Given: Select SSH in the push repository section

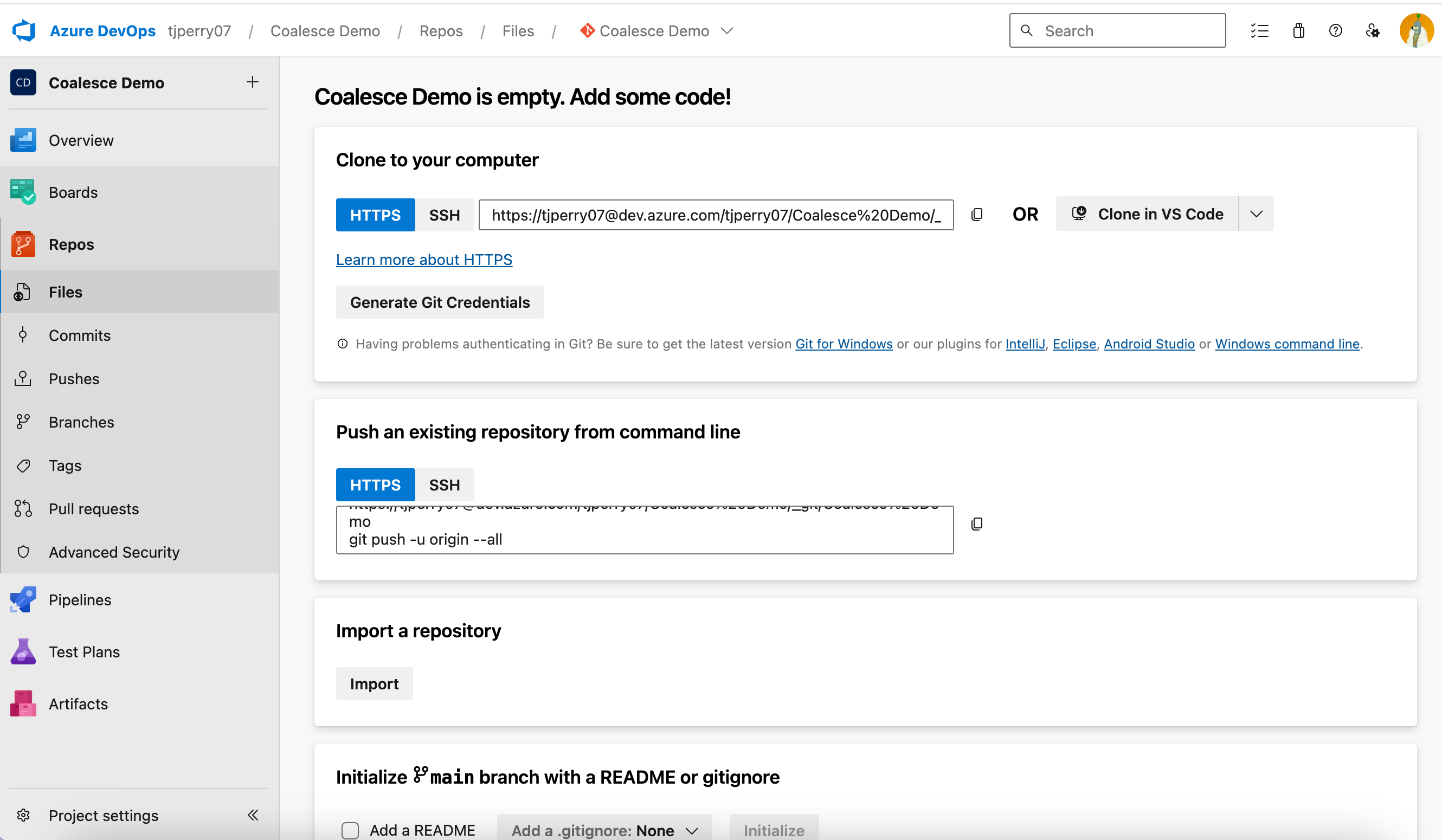Looking at the screenshot, I should tap(445, 484).
